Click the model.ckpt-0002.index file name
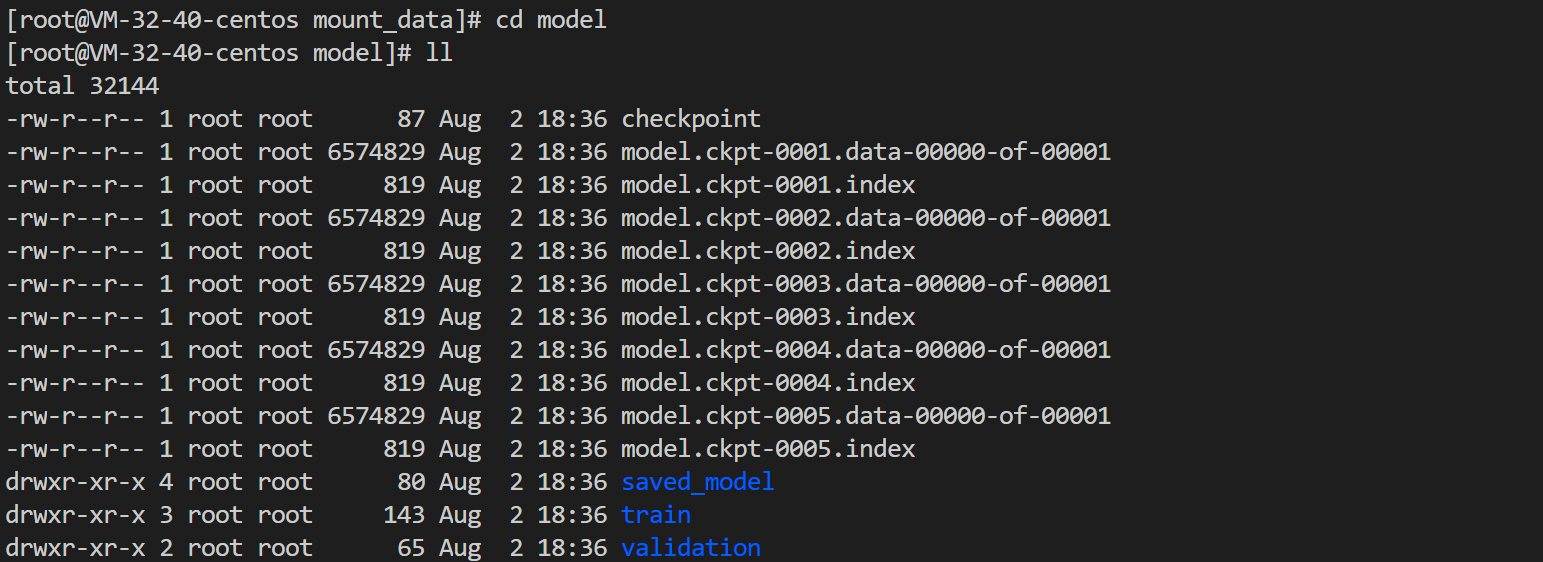This screenshot has height=562, width=1543. pos(767,251)
